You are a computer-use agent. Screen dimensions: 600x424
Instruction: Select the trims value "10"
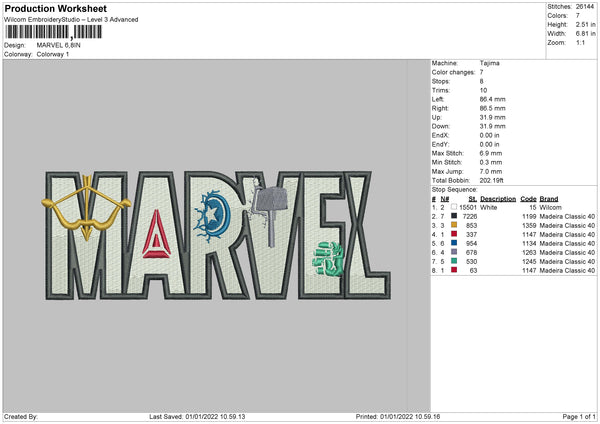click(x=483, y=90)
